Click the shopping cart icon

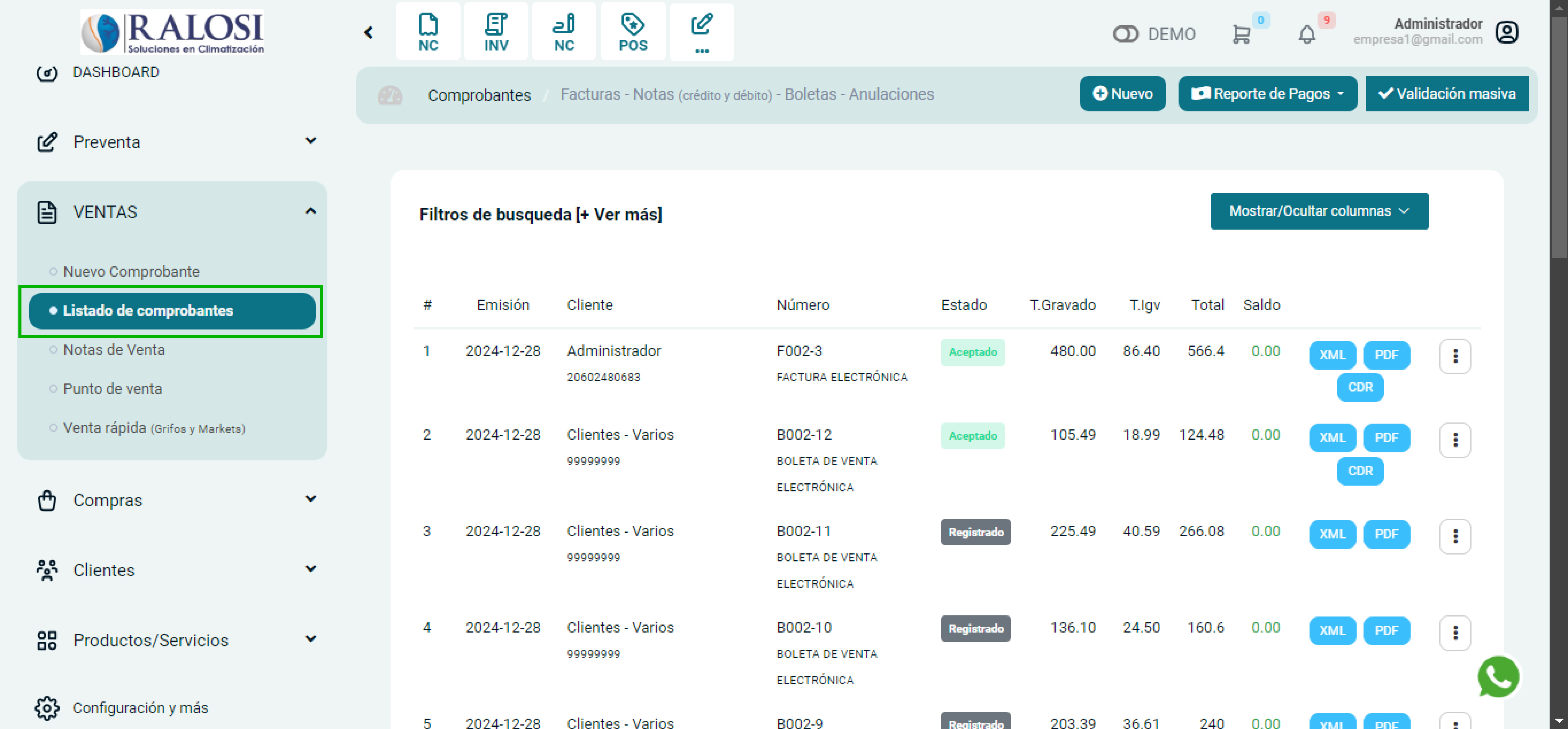click(1241, 34)
